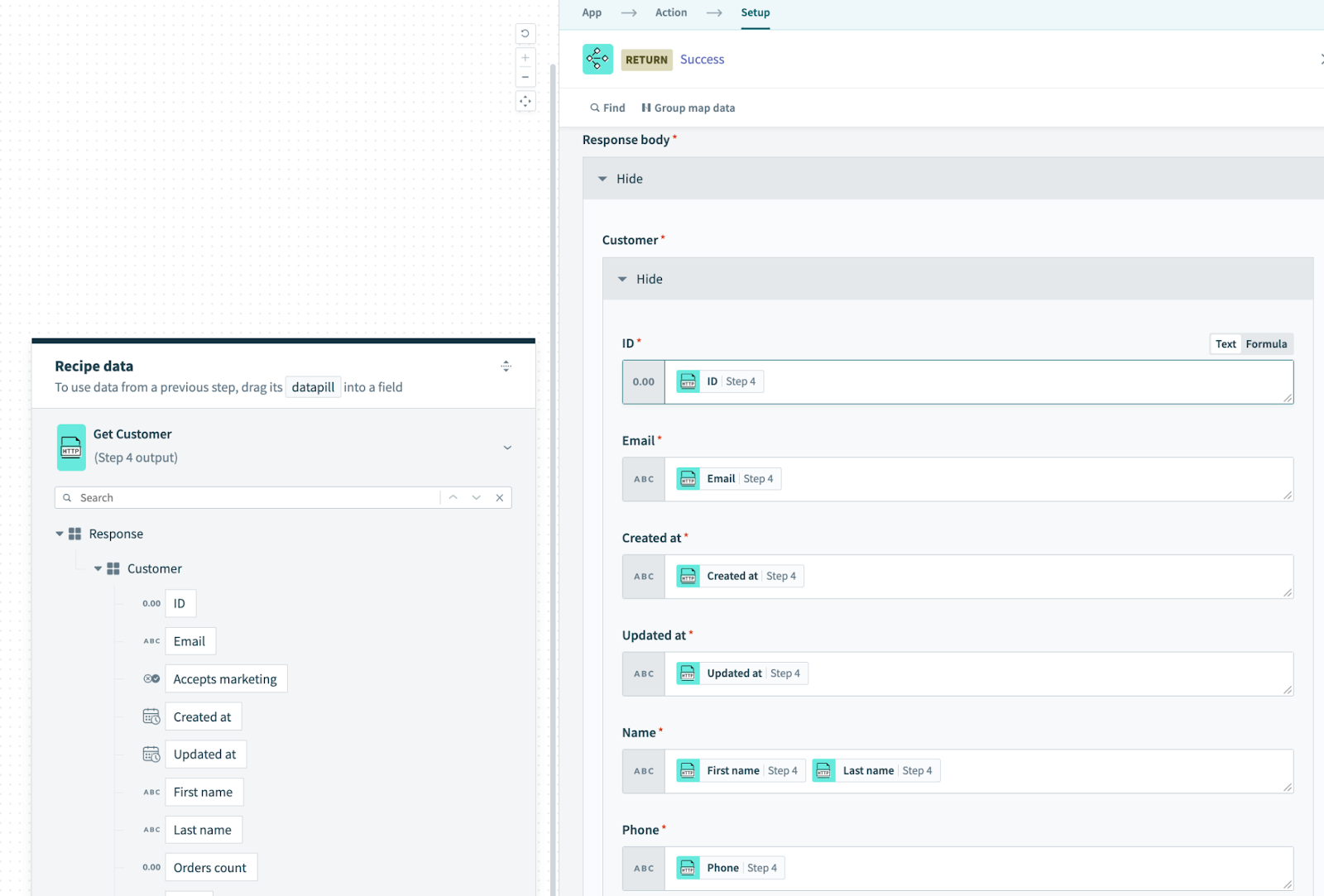Click inside the Recipe data search box
1324x896 pixels.
248,497
